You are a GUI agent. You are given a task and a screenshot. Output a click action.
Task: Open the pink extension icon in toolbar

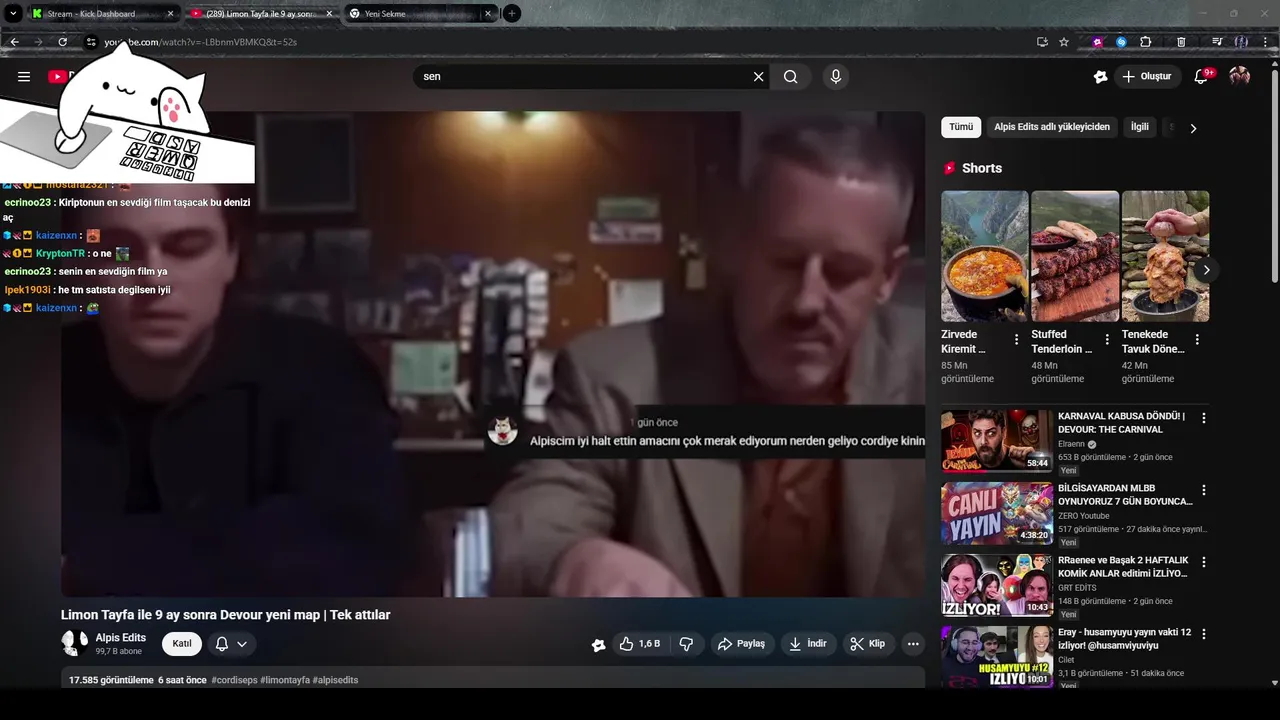pos(1098,42)
